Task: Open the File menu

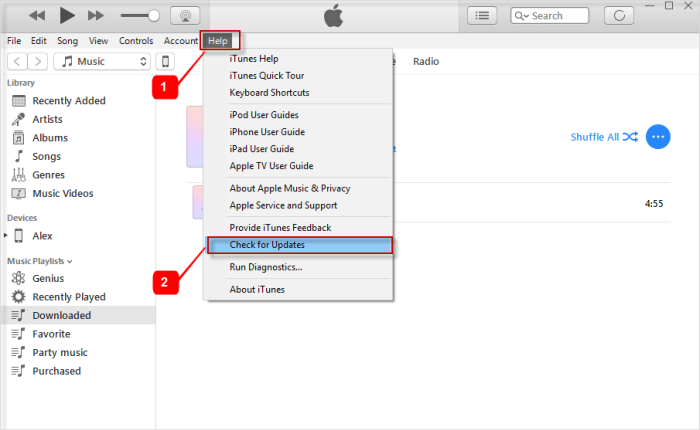Action: [14, 41]
